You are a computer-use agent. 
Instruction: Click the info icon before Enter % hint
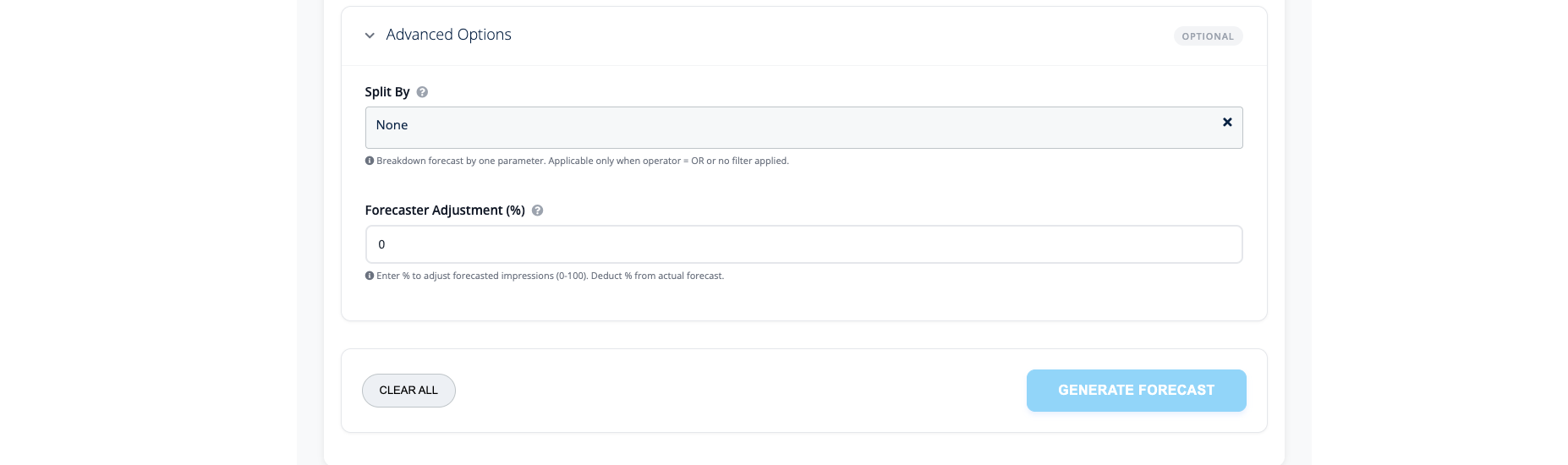pos(370,276)
